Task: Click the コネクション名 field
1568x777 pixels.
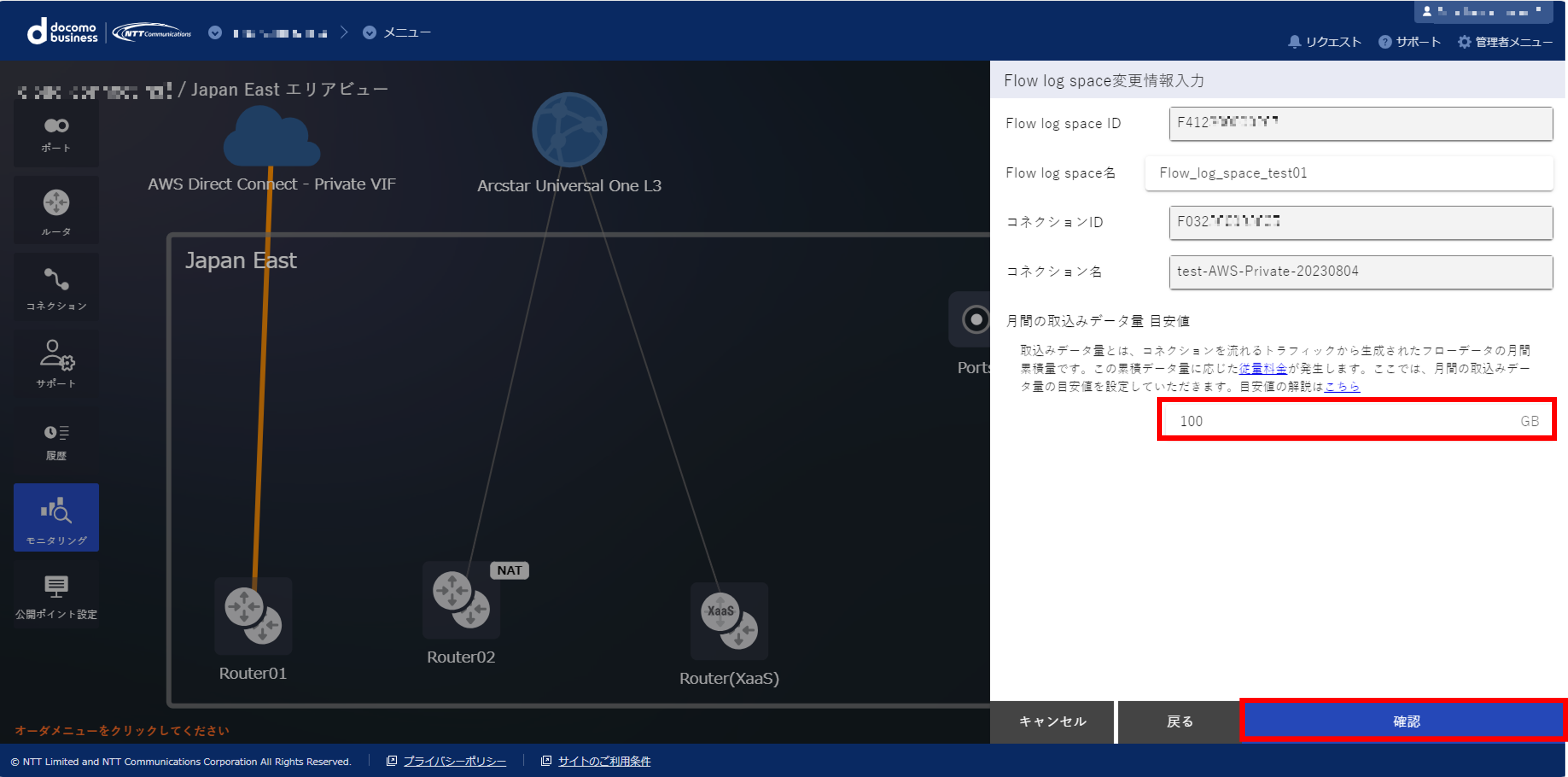Action: [x=1361, y=272]
